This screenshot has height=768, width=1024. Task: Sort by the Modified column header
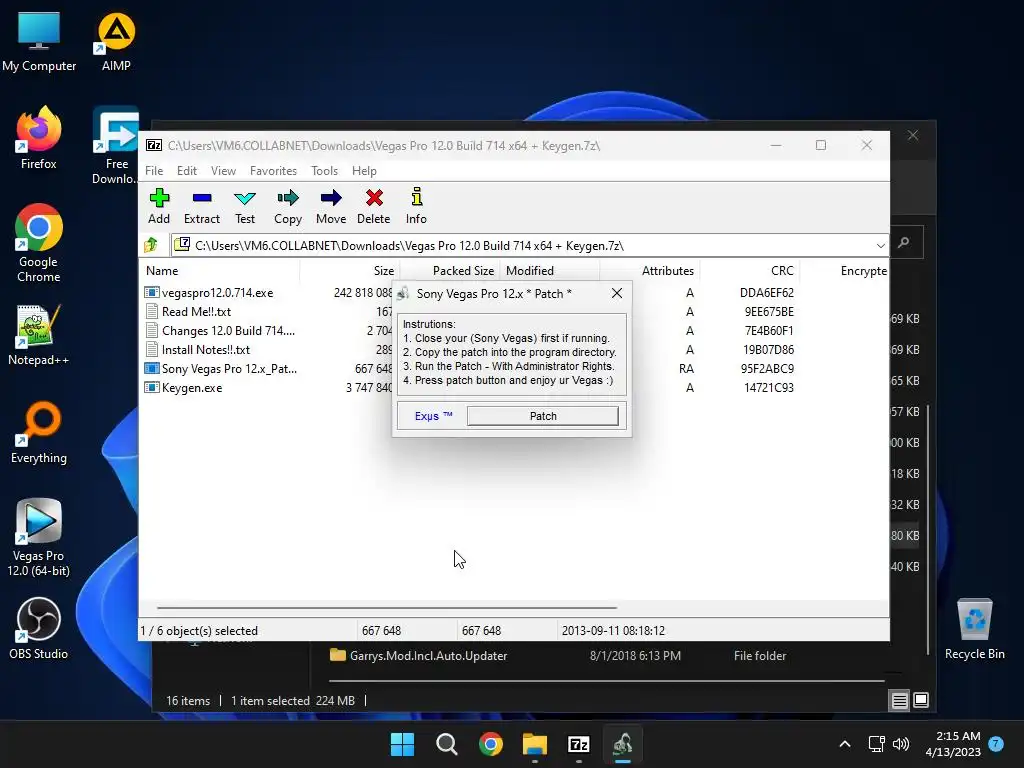(x=550, y=270)
